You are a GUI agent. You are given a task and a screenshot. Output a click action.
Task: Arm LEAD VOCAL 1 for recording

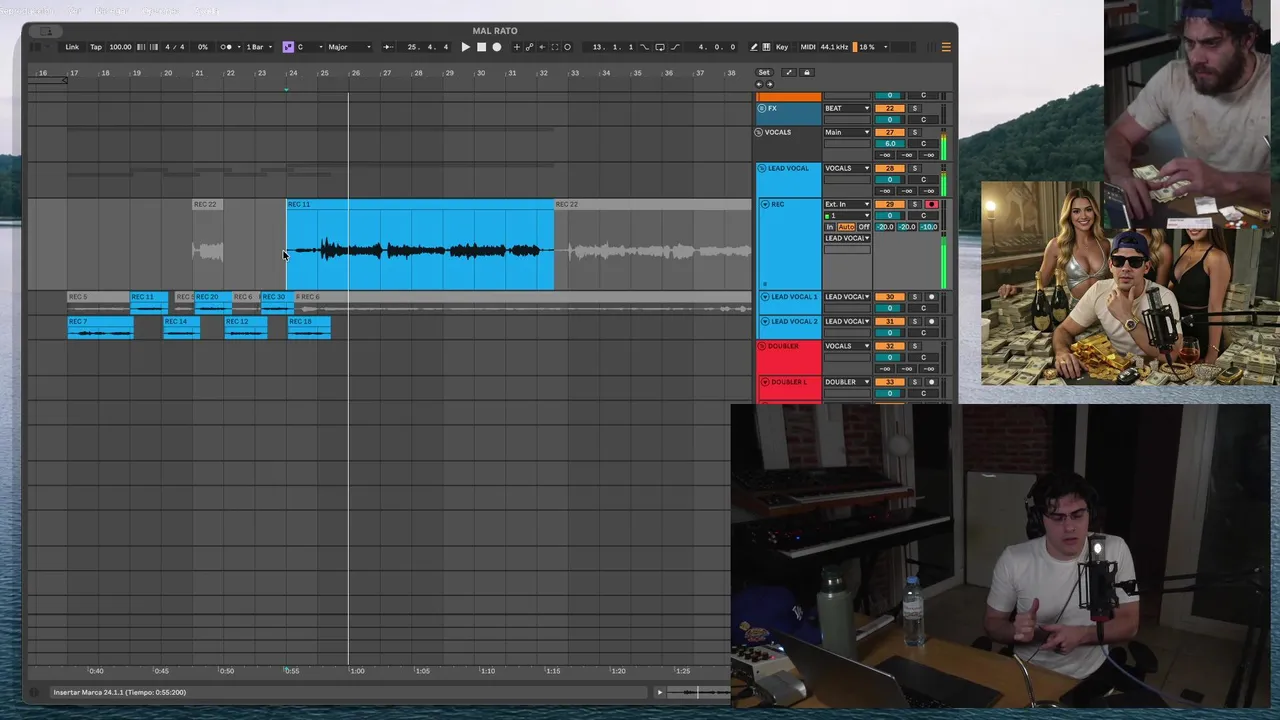[x=932, y=297]
